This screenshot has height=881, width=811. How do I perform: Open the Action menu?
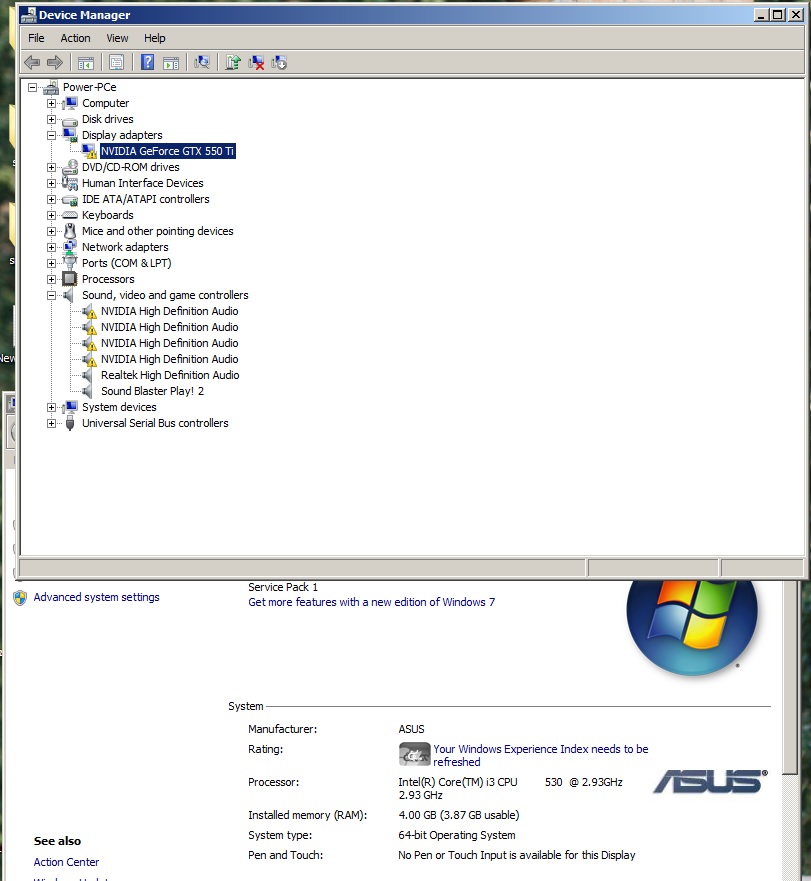point(75,38)
